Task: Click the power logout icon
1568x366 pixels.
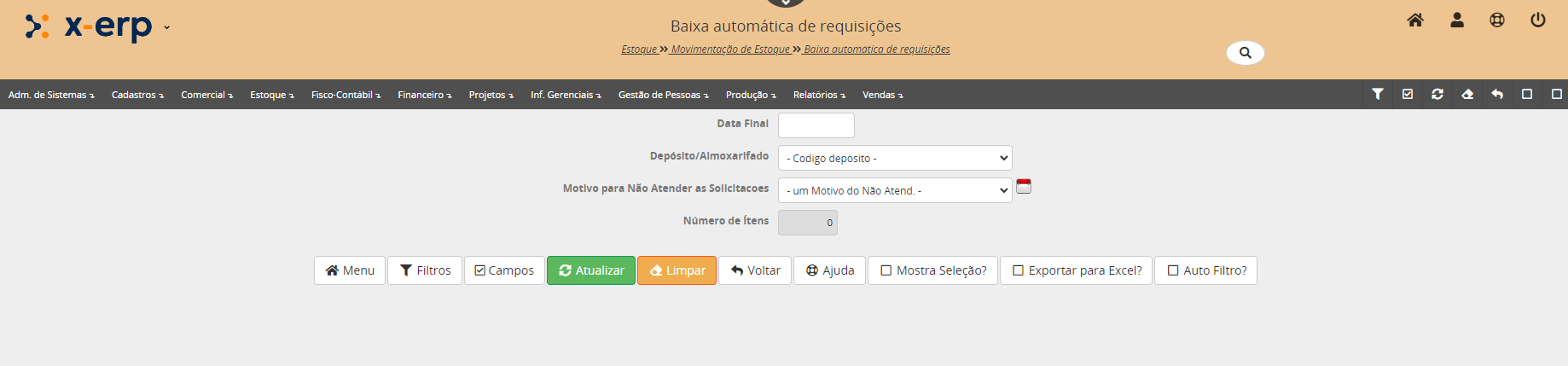Action: pyautogui.click(x=1538, y=20)
